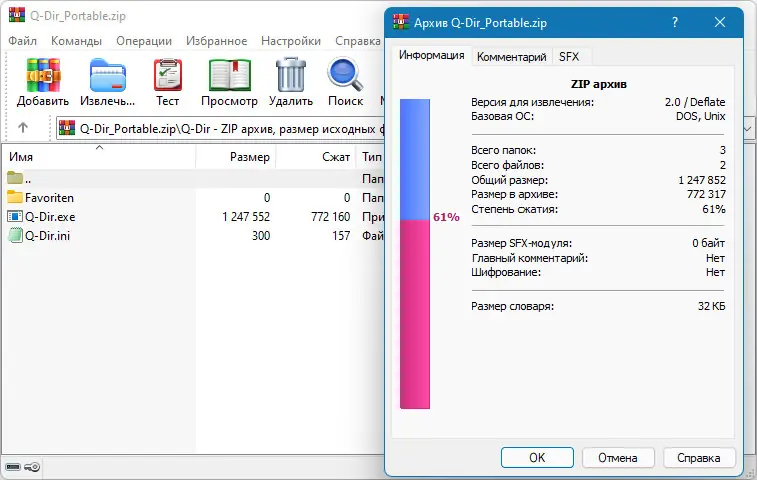Click the ZIP архив heading
Screen dimensions: 757x480
pyautogui.click(x=599, y=84)
